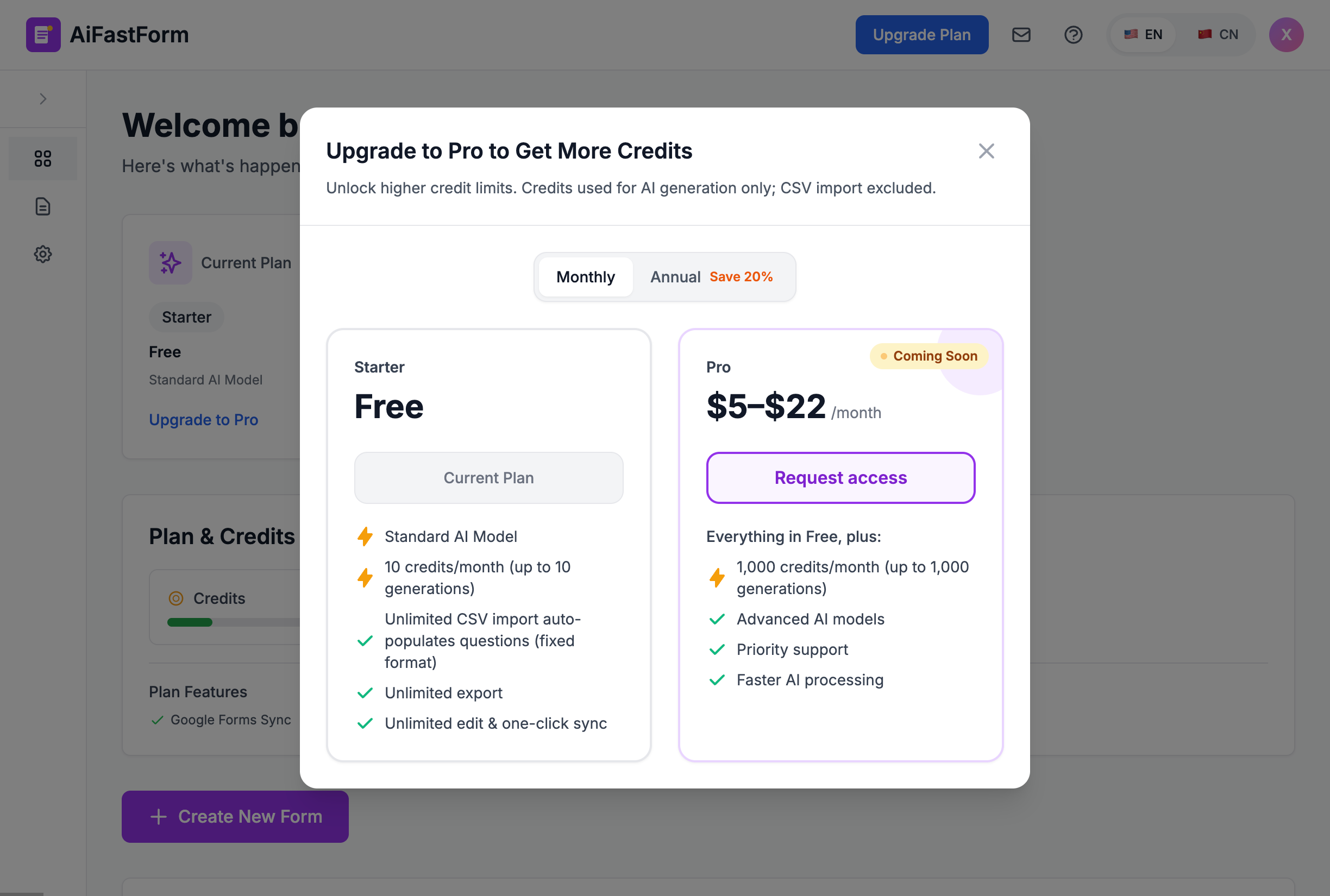Open the forms document icon in sidebar

tap(43, 206)
